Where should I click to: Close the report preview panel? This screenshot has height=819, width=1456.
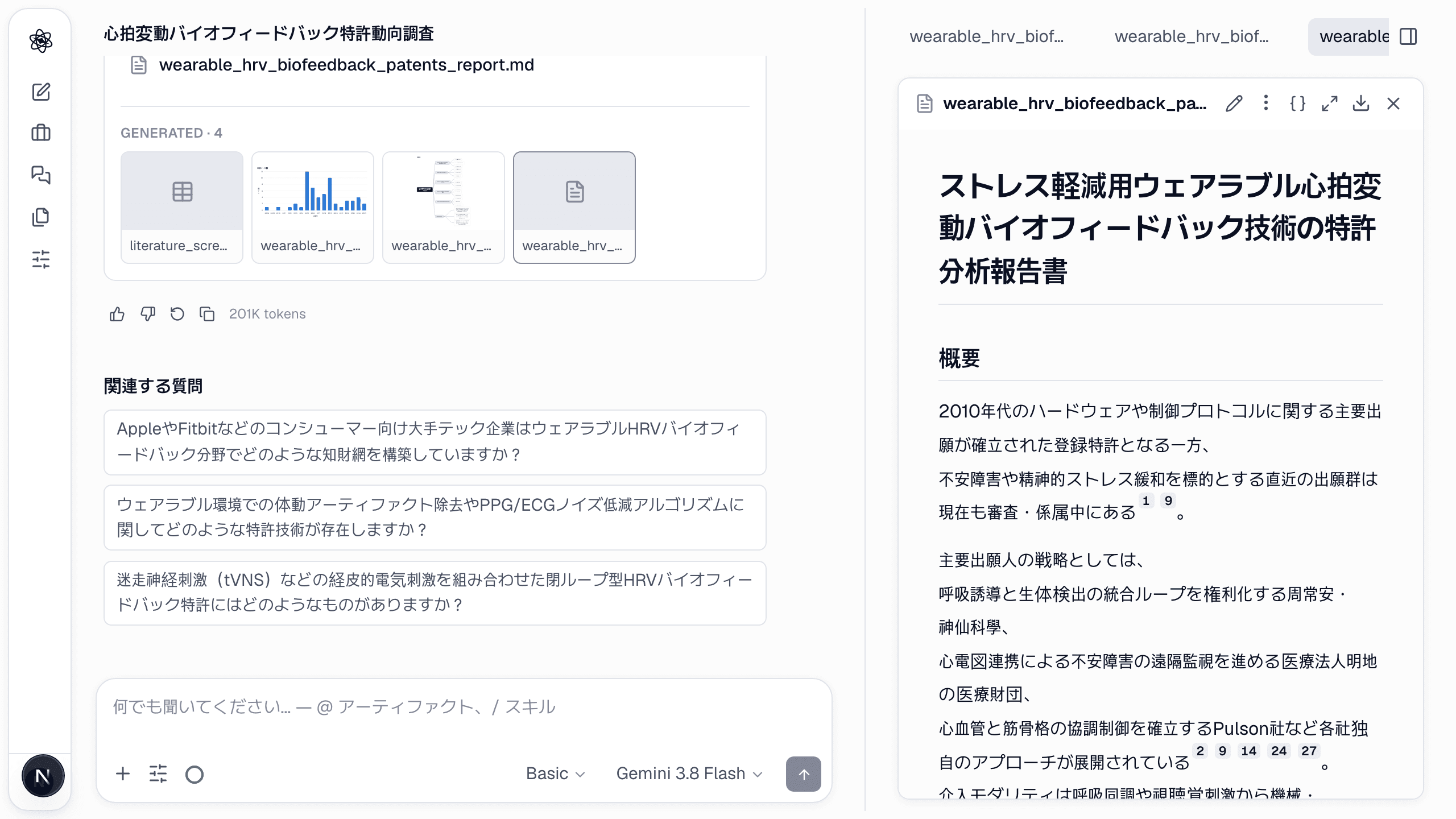(1393, 104)
